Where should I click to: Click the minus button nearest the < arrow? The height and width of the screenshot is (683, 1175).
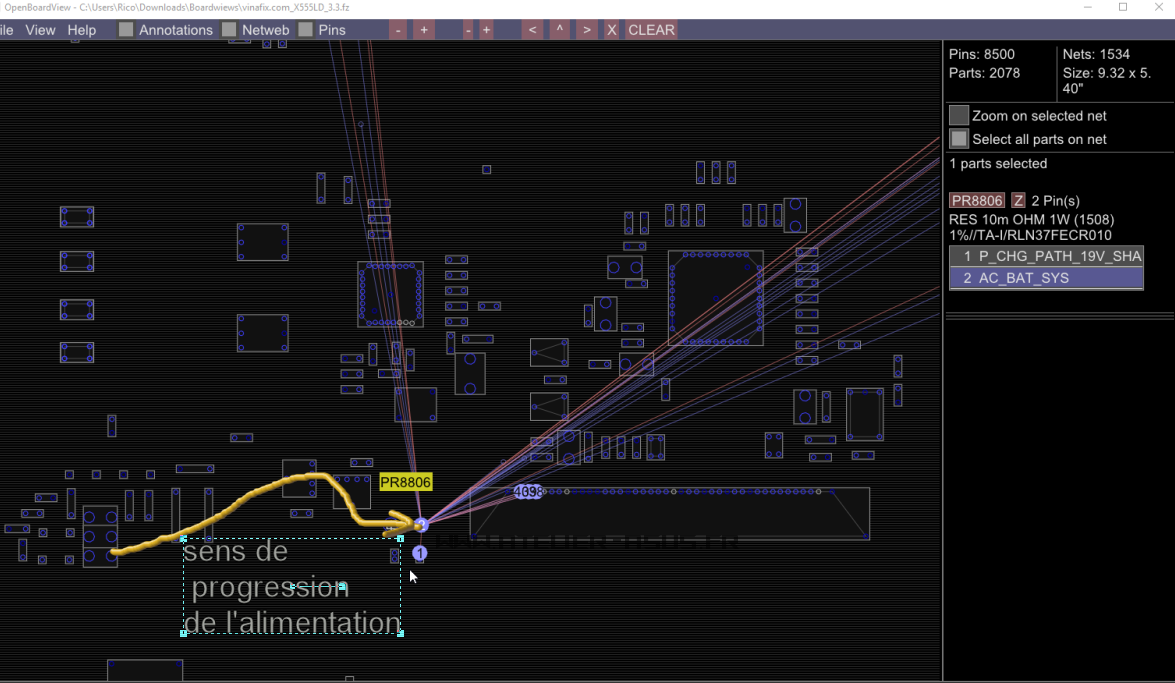point(468,30)
